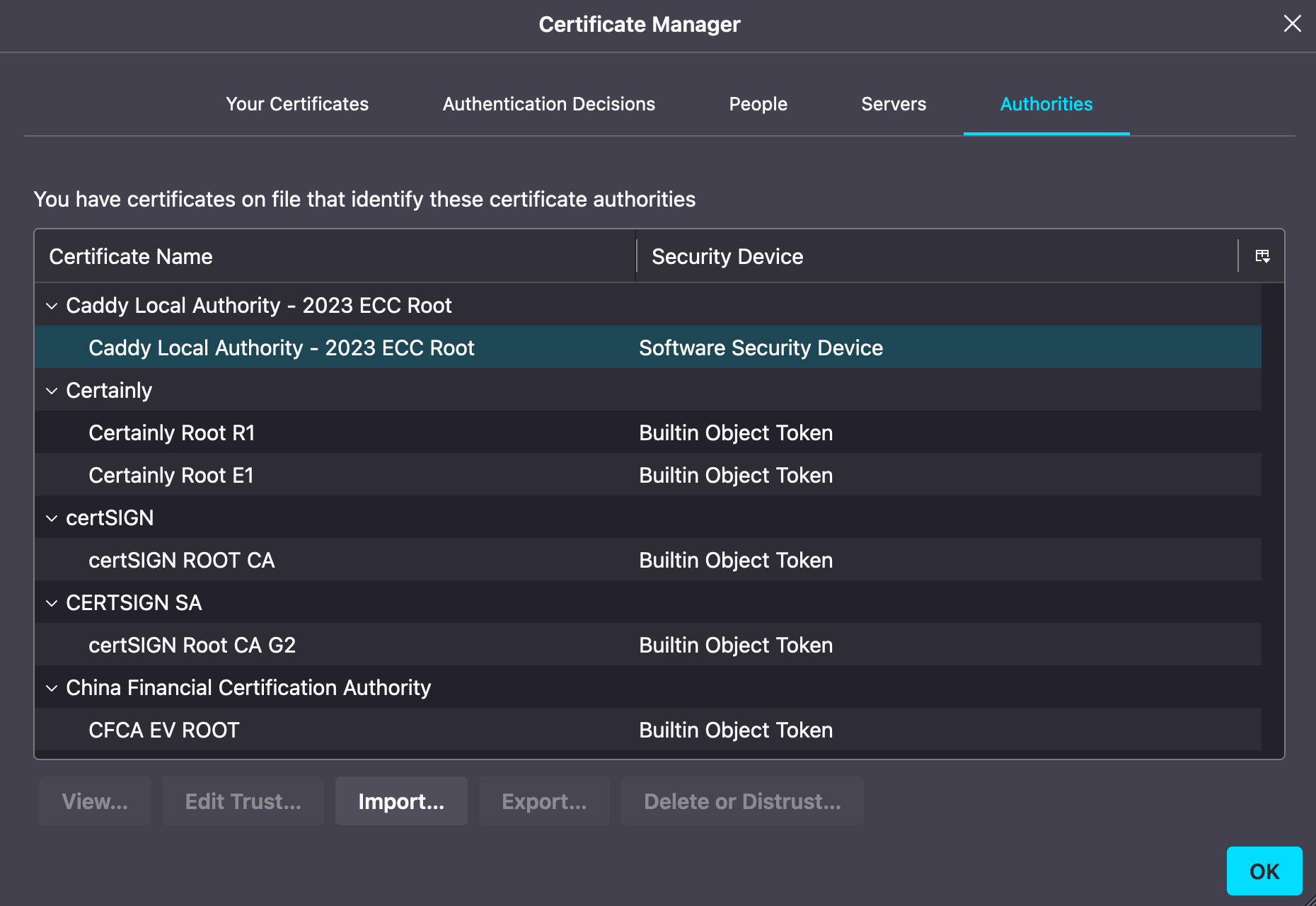Choose the certSIGN ROOT CA entry
This screenshot has width=1316, height=906.
point(182,561)
